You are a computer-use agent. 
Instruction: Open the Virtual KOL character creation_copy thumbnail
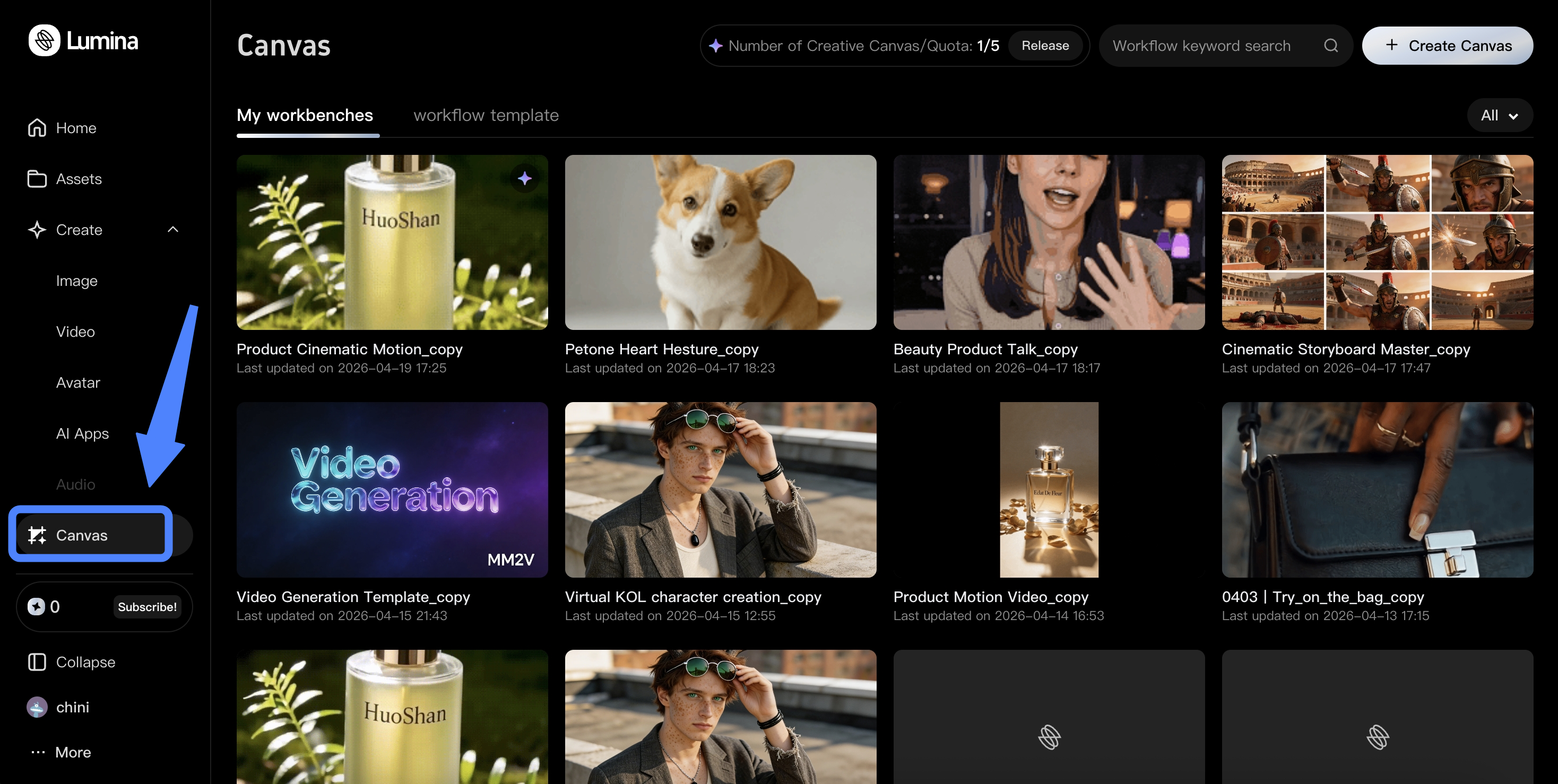[720, 490]
